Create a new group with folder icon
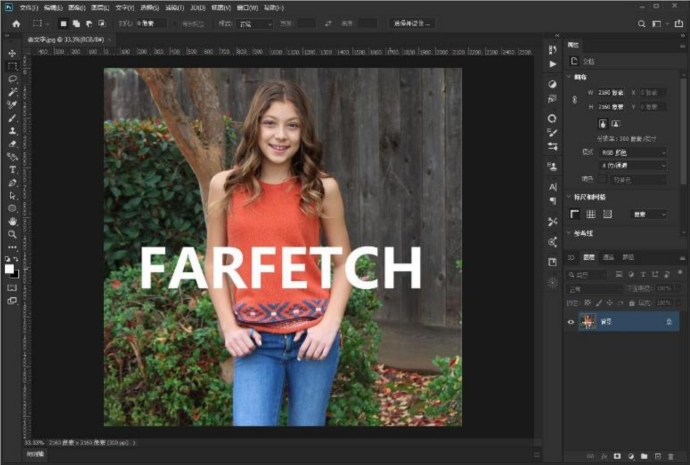The height and width of the screenshot is (465, 690). coord(644,457)
